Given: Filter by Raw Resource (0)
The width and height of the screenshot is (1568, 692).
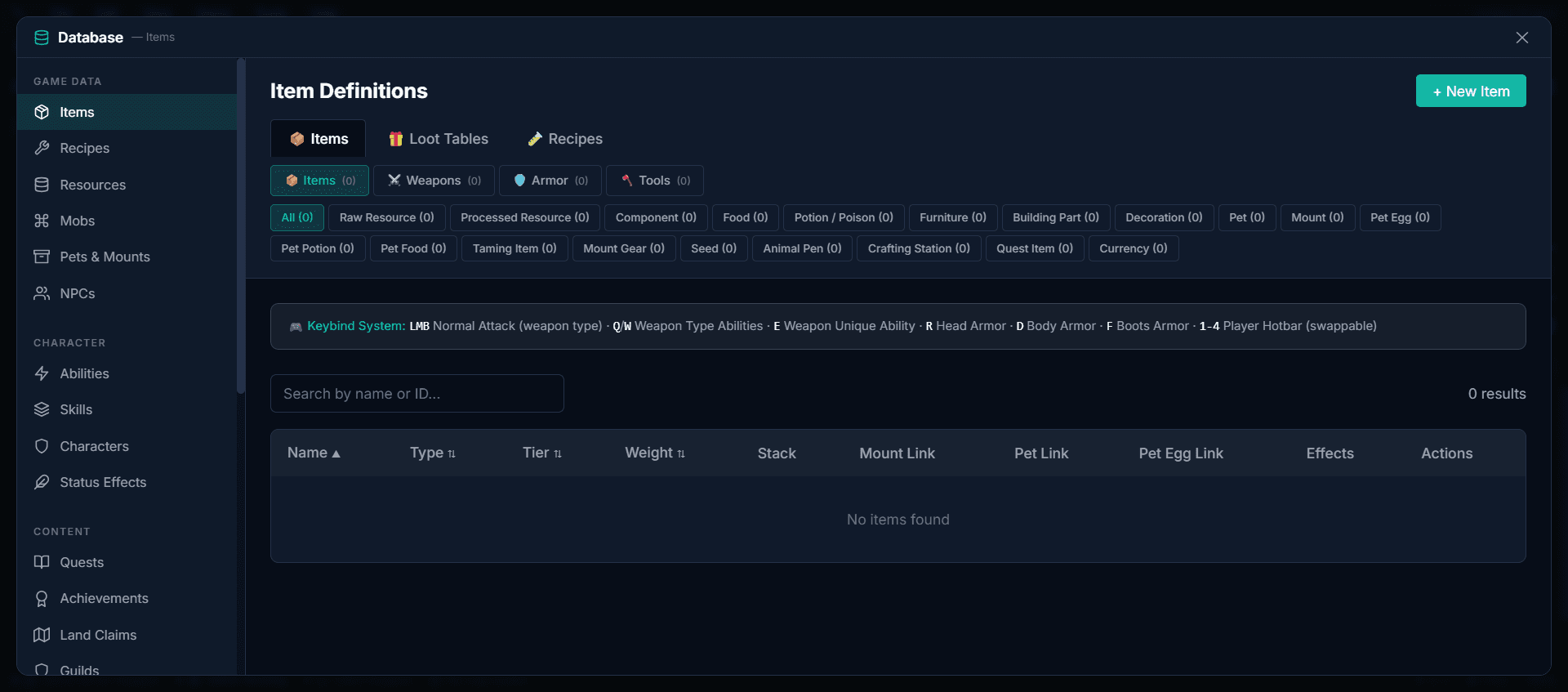Looking at the screenshot, I should (387, 217).
